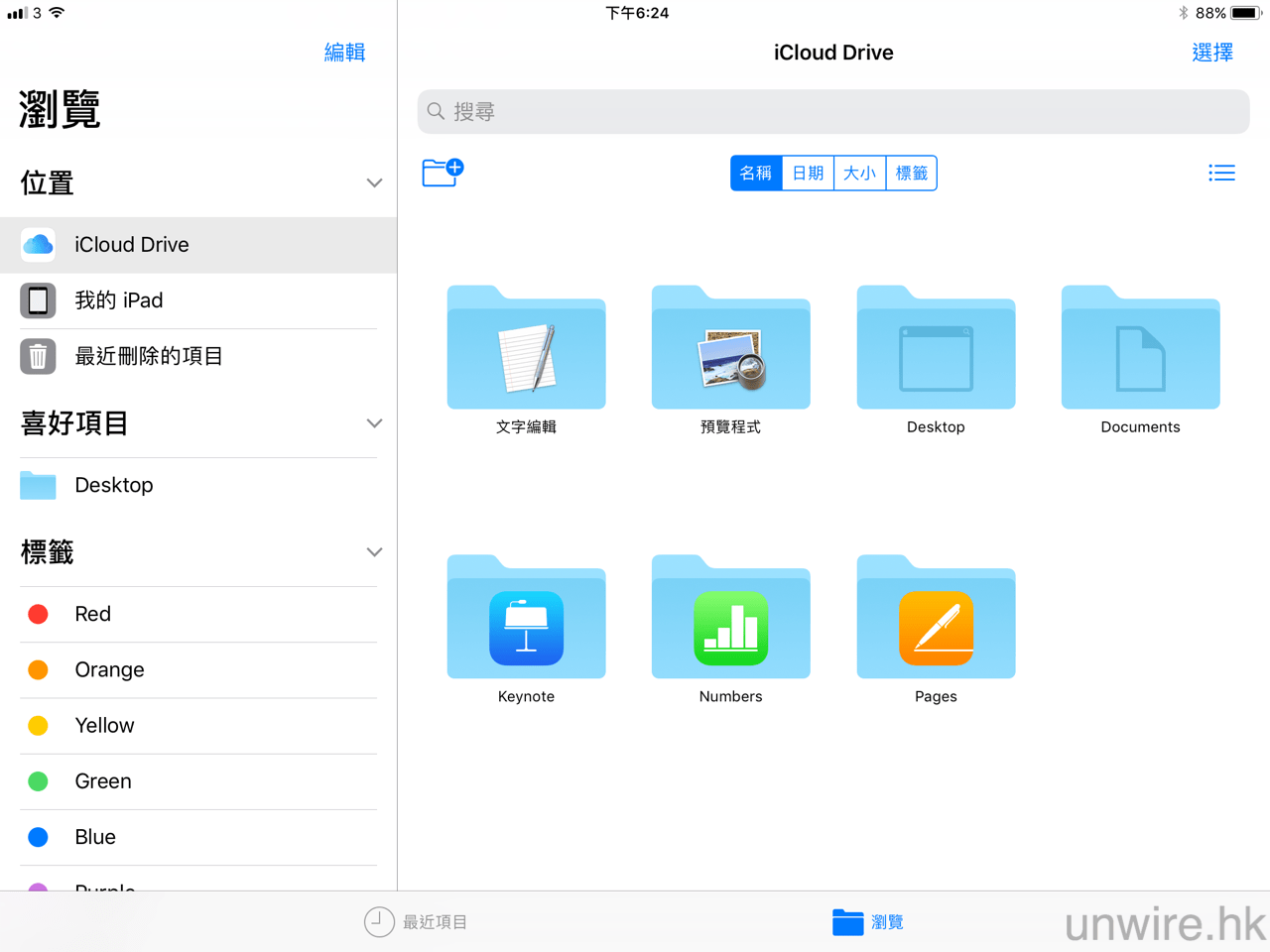Tap the 選擇 button
Viewport: 1270px width, 952px height.
click(x=1211, y=53)
